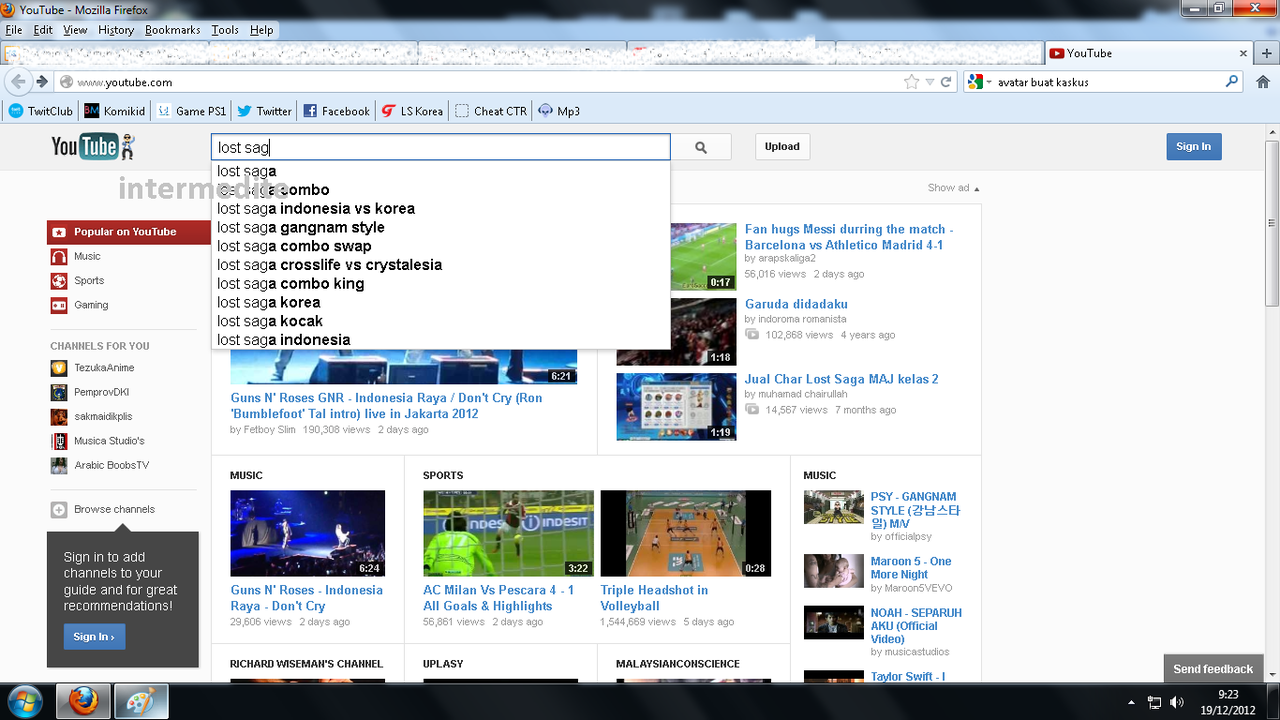The height and width of the screenshot is (720, 1280).
Task: Close the YouTube tab
Action: [x=1244, y=53]
